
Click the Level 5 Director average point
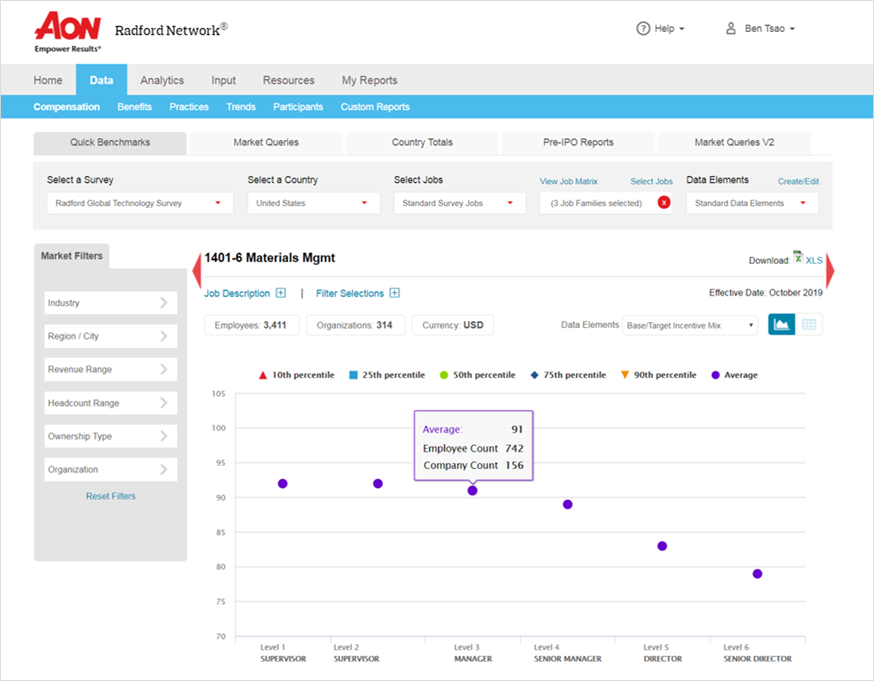[662, 546]
